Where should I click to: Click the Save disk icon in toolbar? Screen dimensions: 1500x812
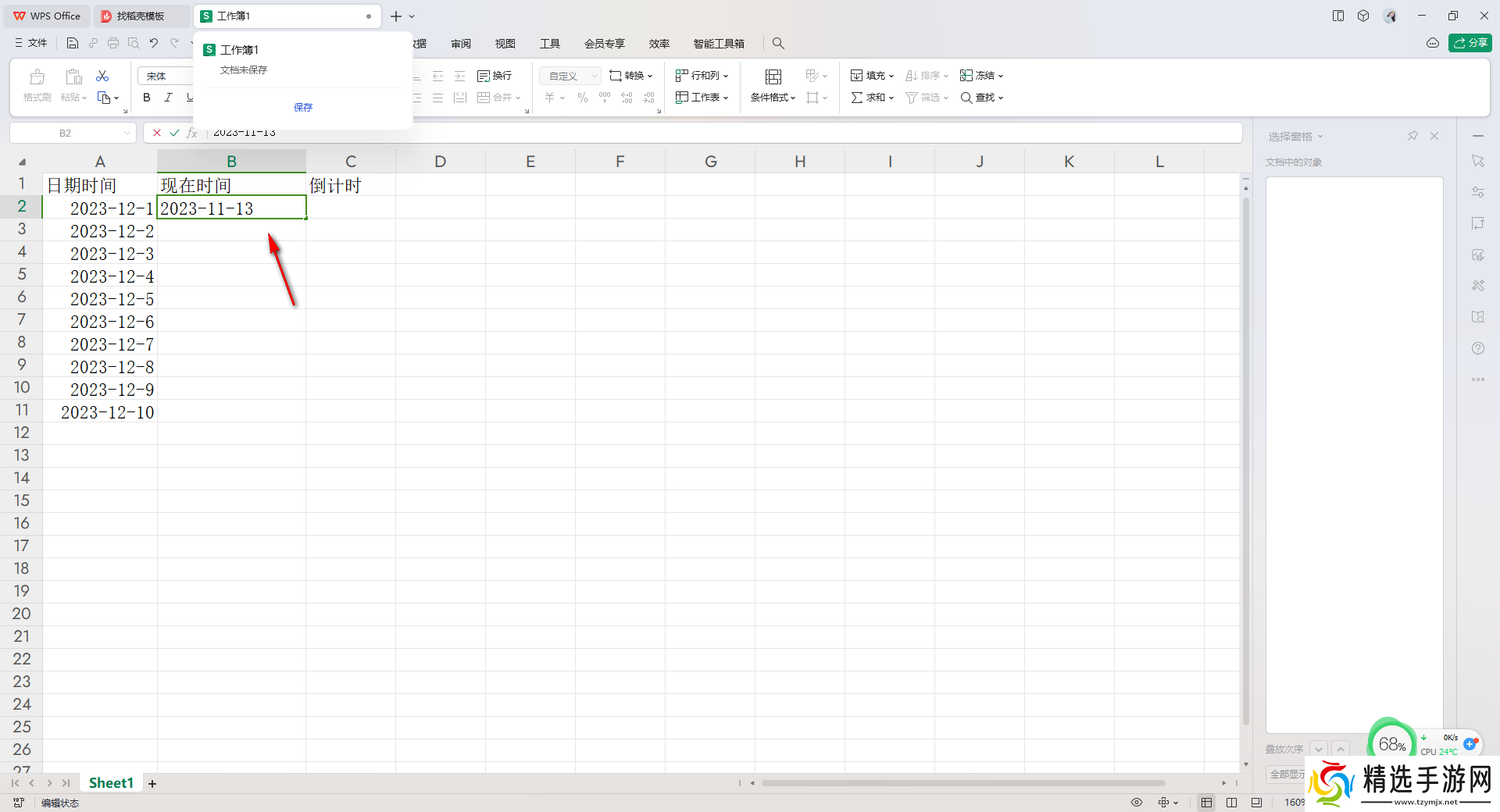tap(73, 44)
